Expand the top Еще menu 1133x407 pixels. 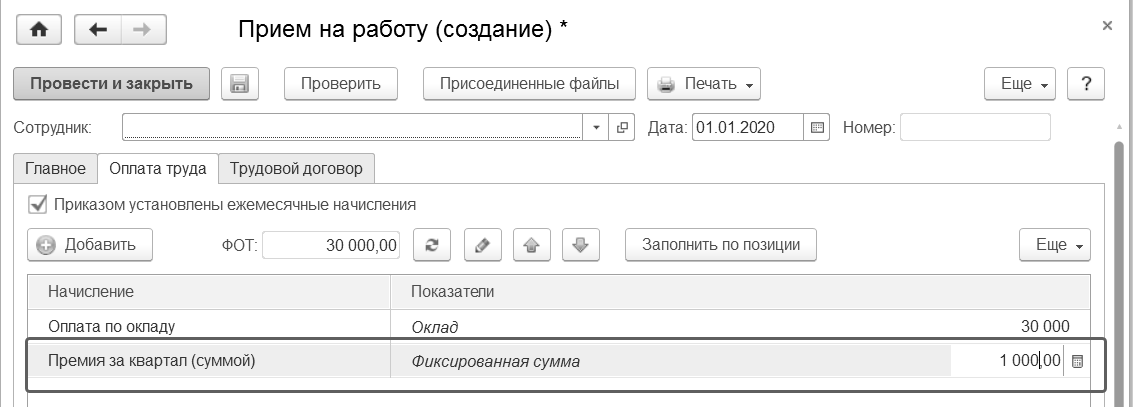coord(1021,84)
